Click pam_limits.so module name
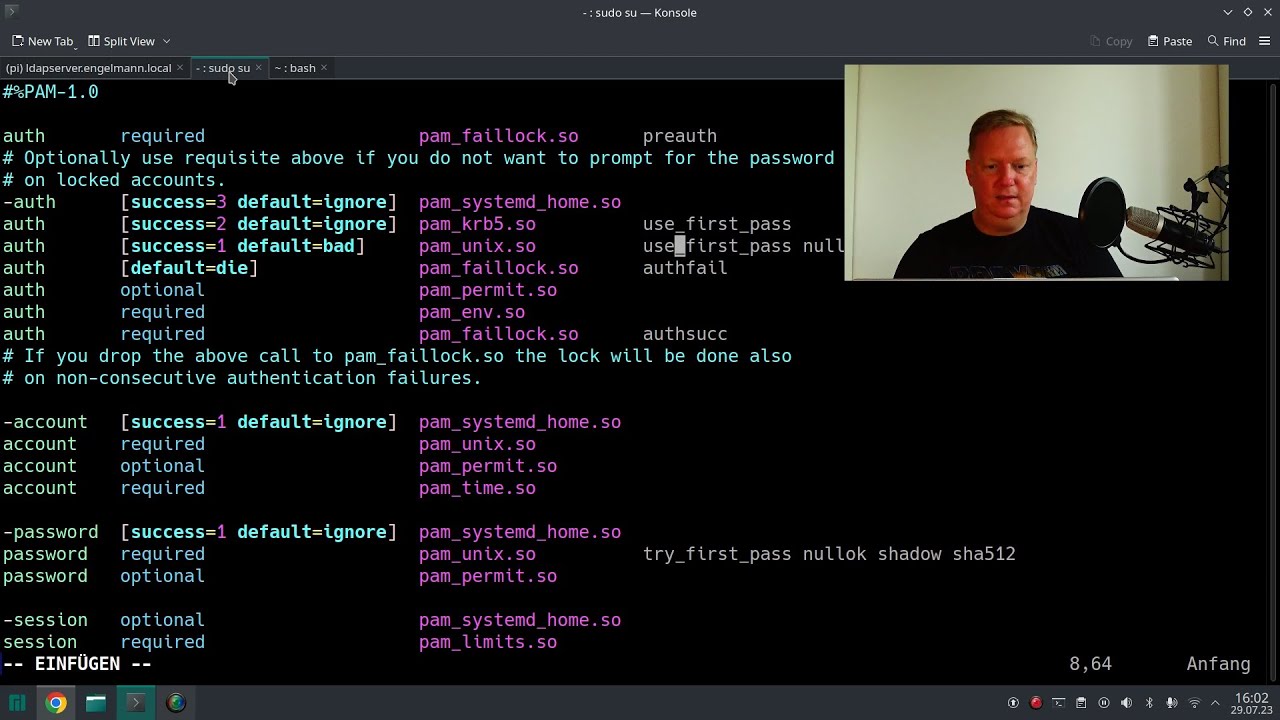 point(488,642)
